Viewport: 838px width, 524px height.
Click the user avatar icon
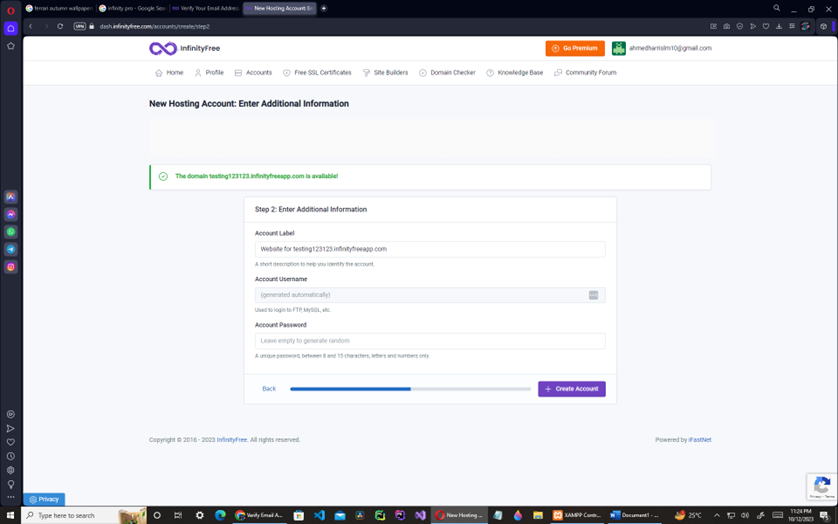[619, 48]
